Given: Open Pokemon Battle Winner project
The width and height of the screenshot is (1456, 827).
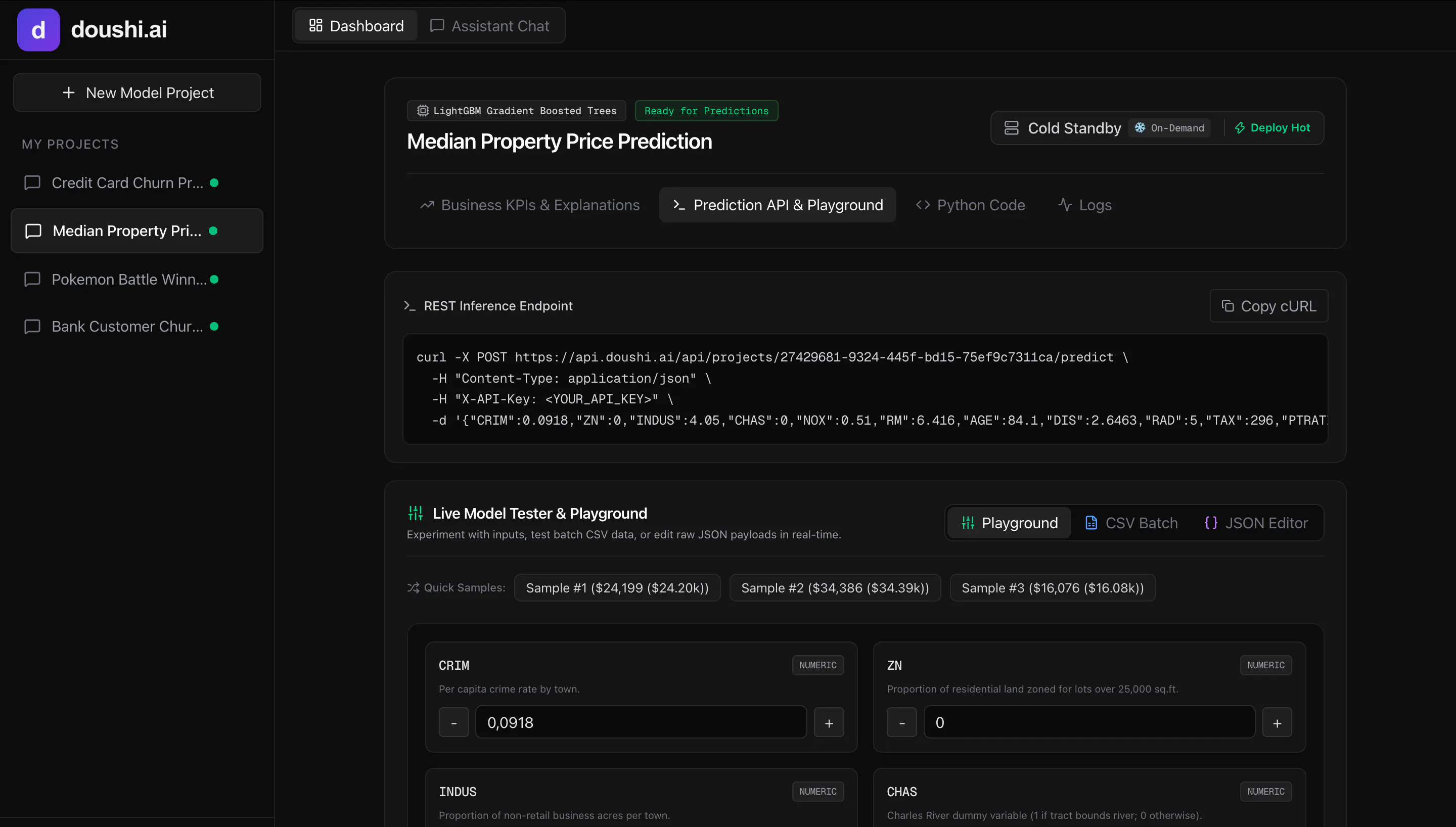Looking at the screenshot, I should click(x=137, y=279).
